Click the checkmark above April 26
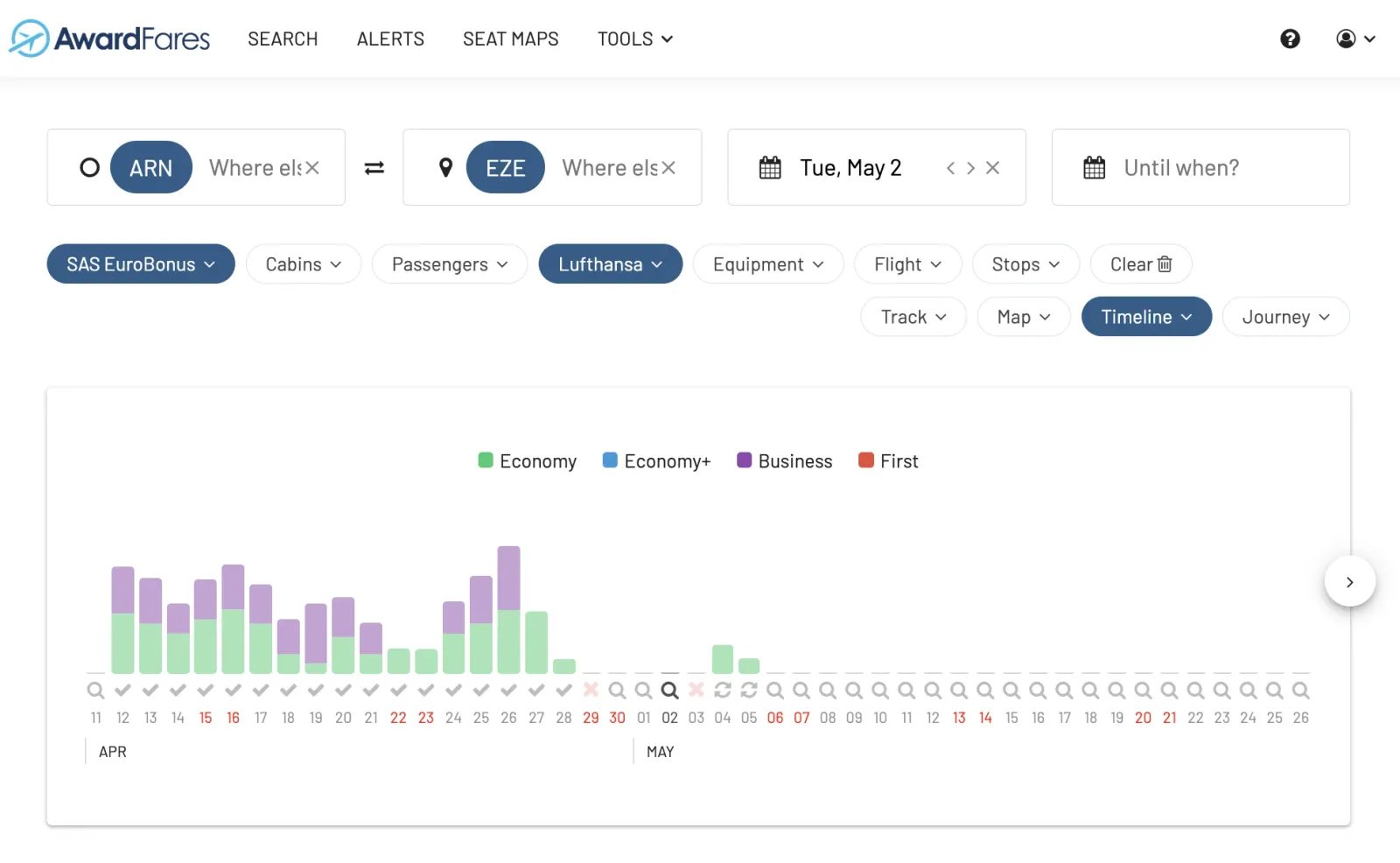Screen dimensions: 1400x863 point(508,690)
